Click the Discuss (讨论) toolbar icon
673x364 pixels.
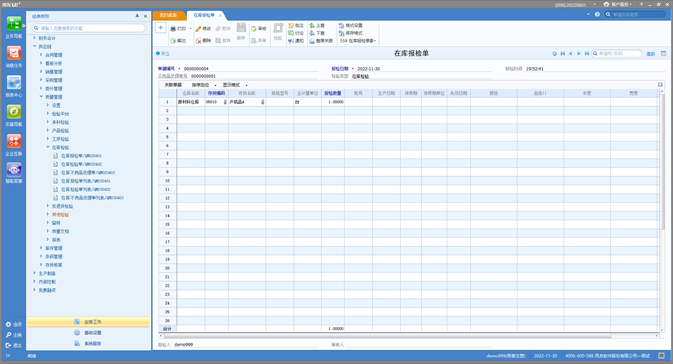[291, 33]
